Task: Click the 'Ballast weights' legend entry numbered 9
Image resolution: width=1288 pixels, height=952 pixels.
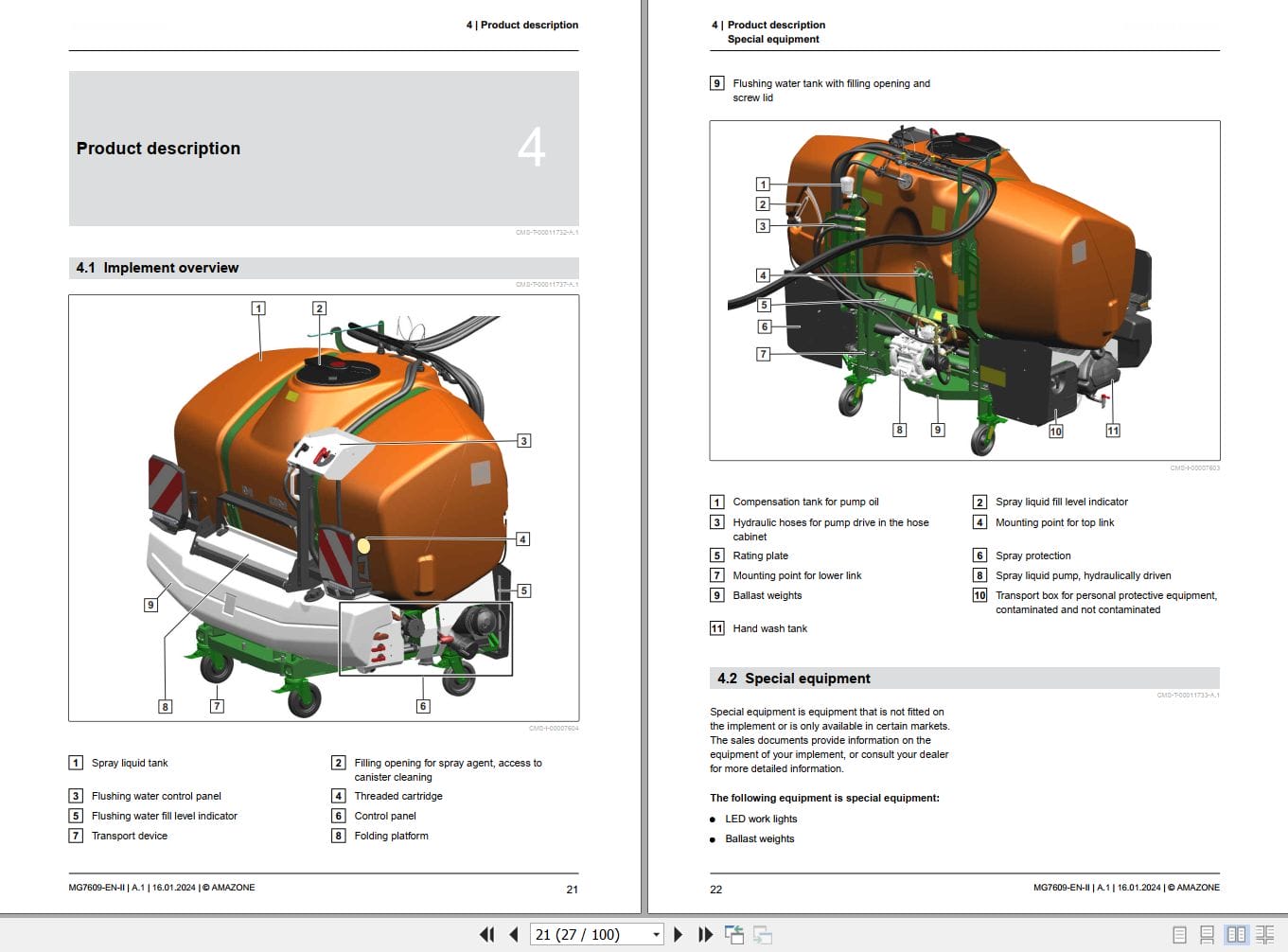Action: point(768,595)
